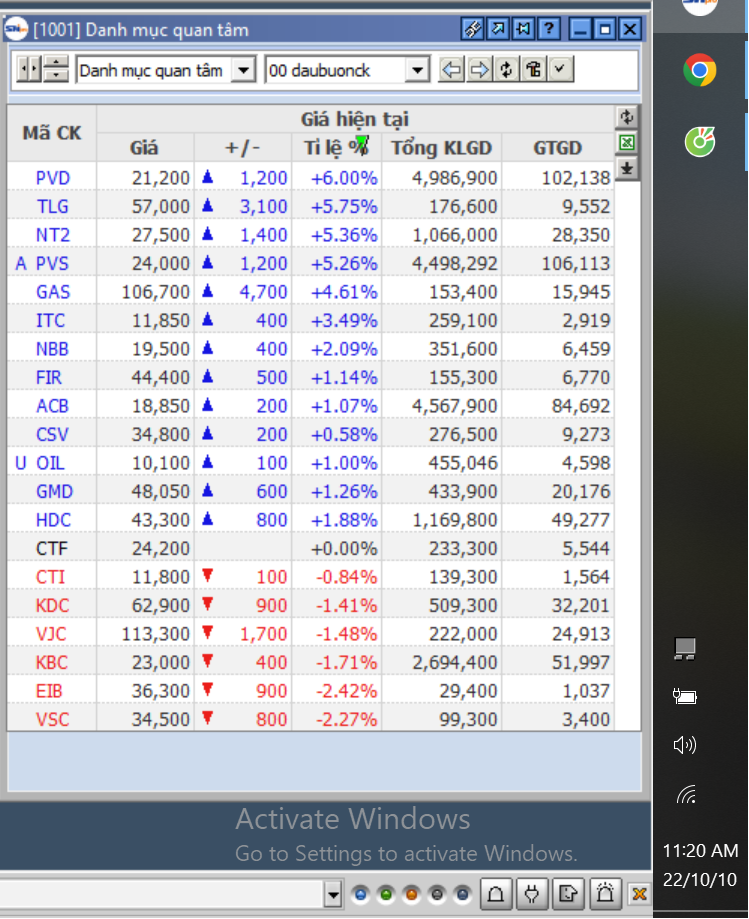Sort by the Giá column header
The image size is (749, 919).
tap(145, 148)
